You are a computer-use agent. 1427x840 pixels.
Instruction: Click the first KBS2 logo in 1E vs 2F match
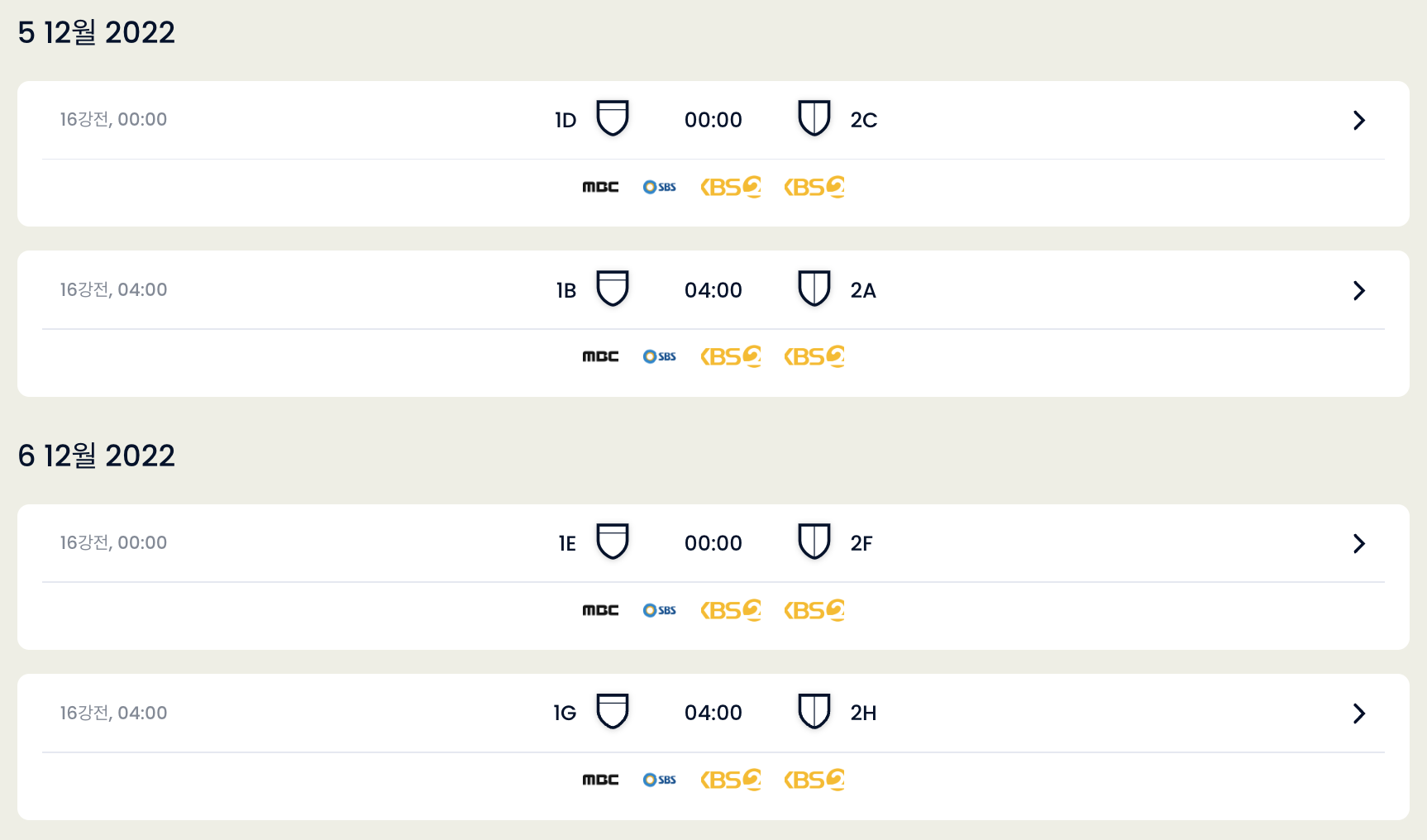tap(731, 610)
